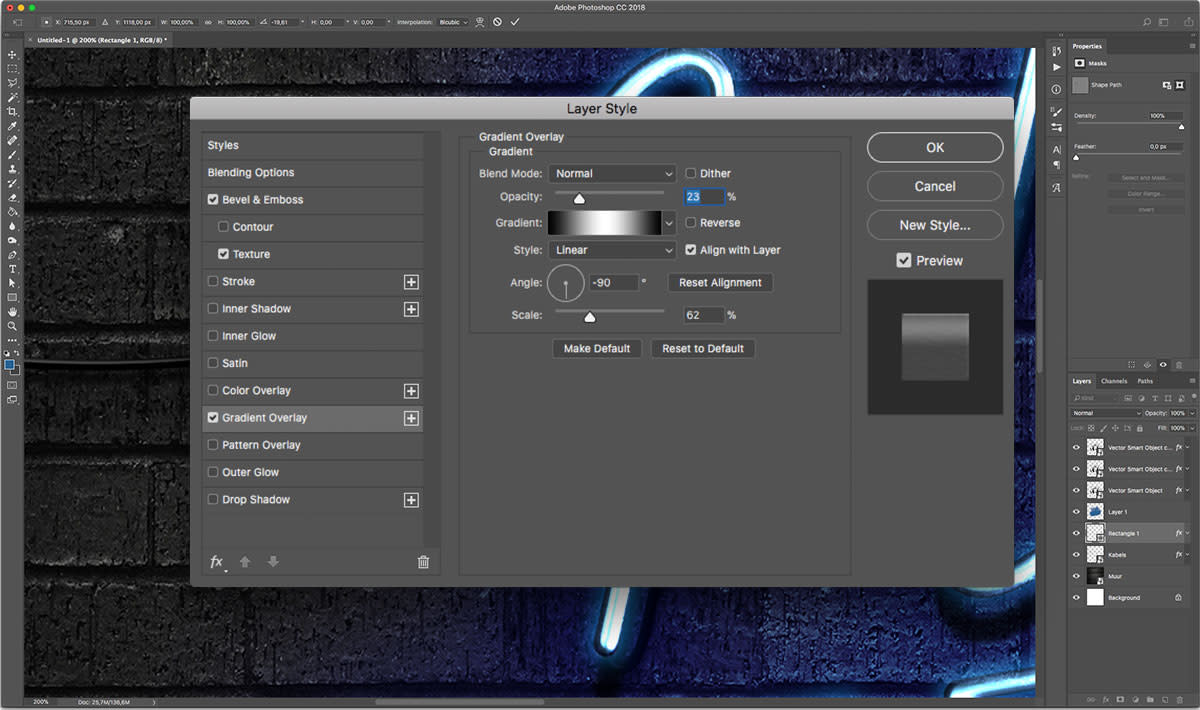
Task: Add layer mask icon in Layers panel
Action: click(x=1120, y=698)
